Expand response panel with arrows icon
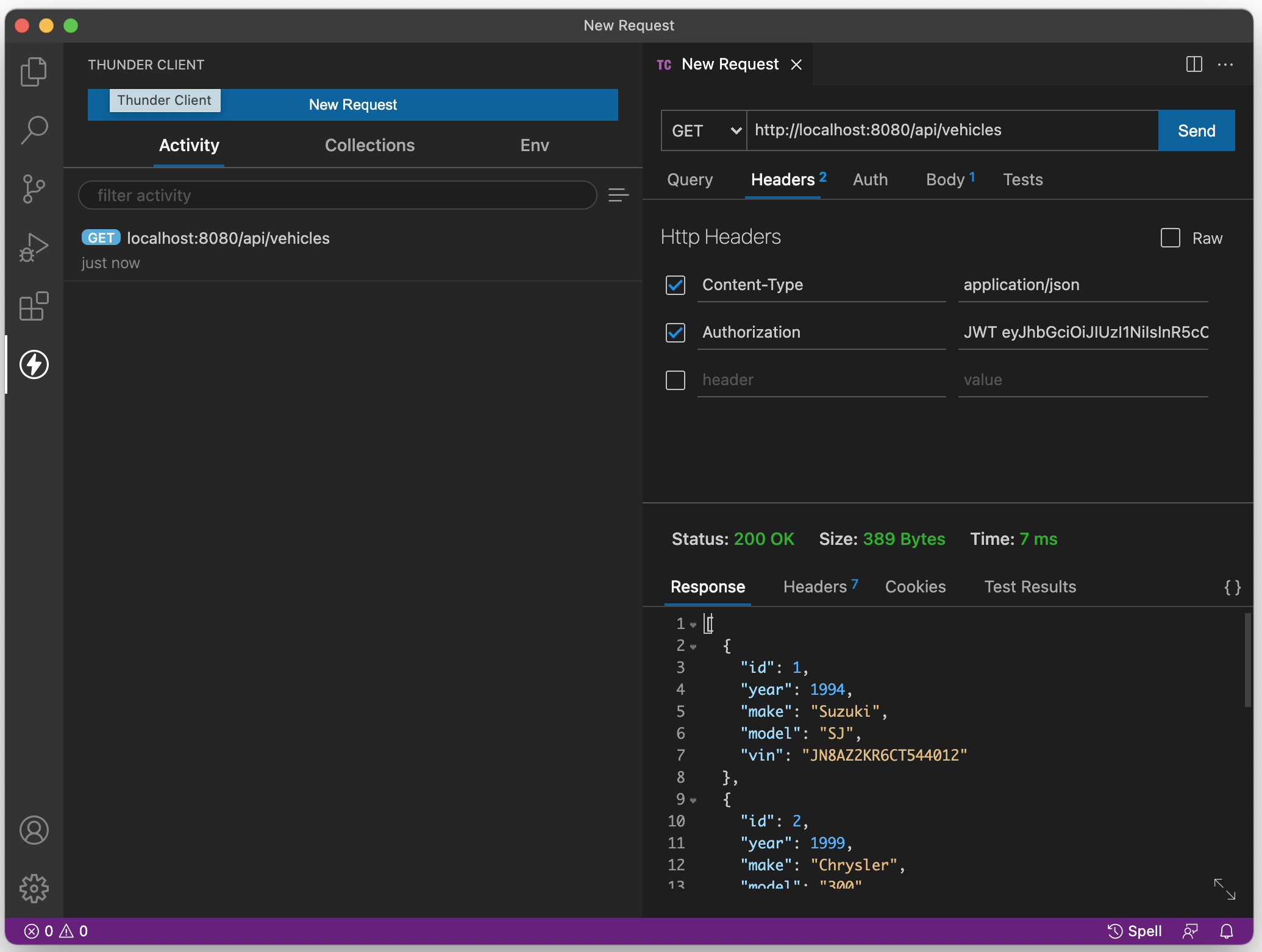This screenshot has height=952, width=1262. click(x=1224, y=889)
